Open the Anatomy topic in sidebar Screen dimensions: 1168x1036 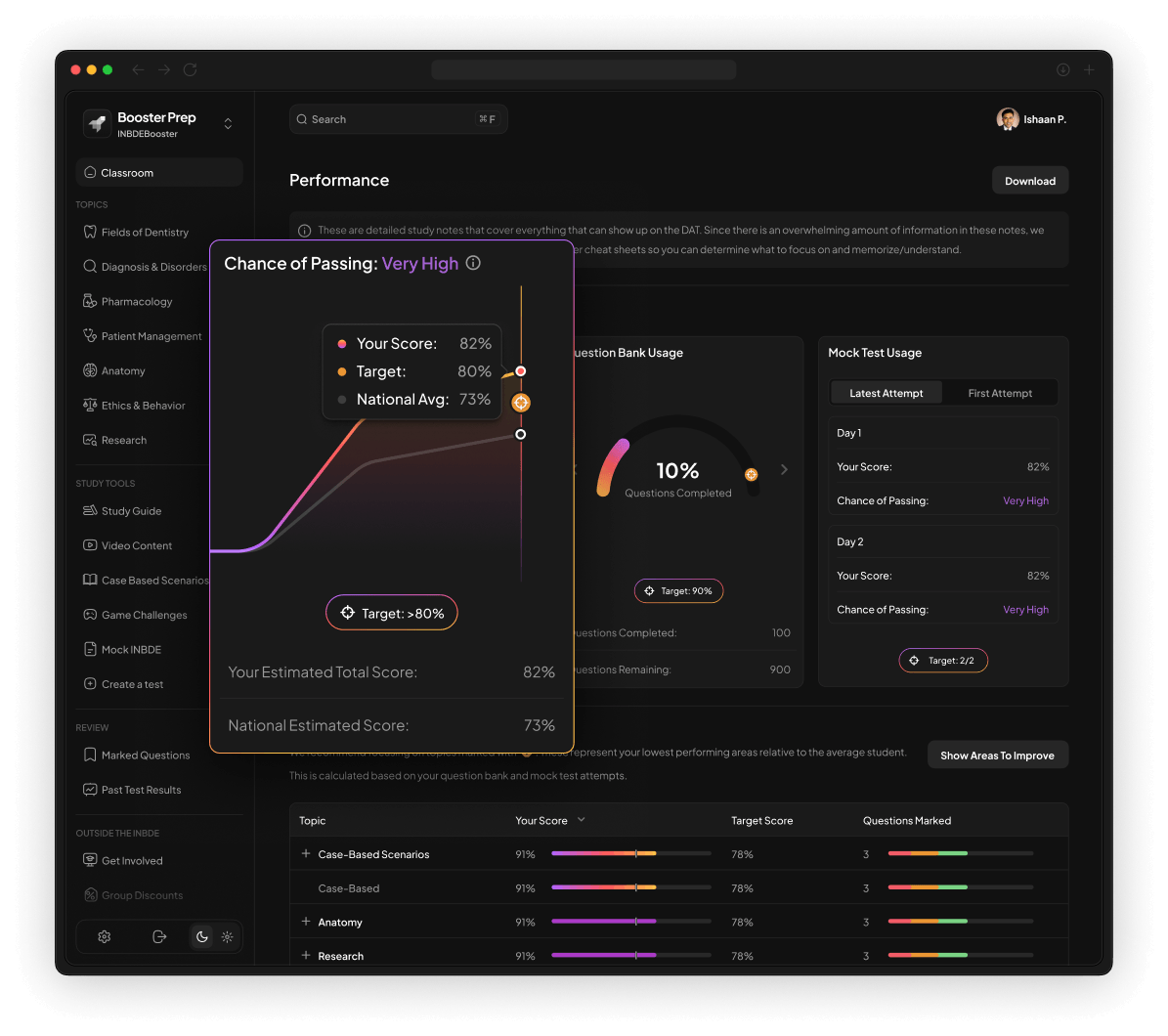(x=114, y=370)
